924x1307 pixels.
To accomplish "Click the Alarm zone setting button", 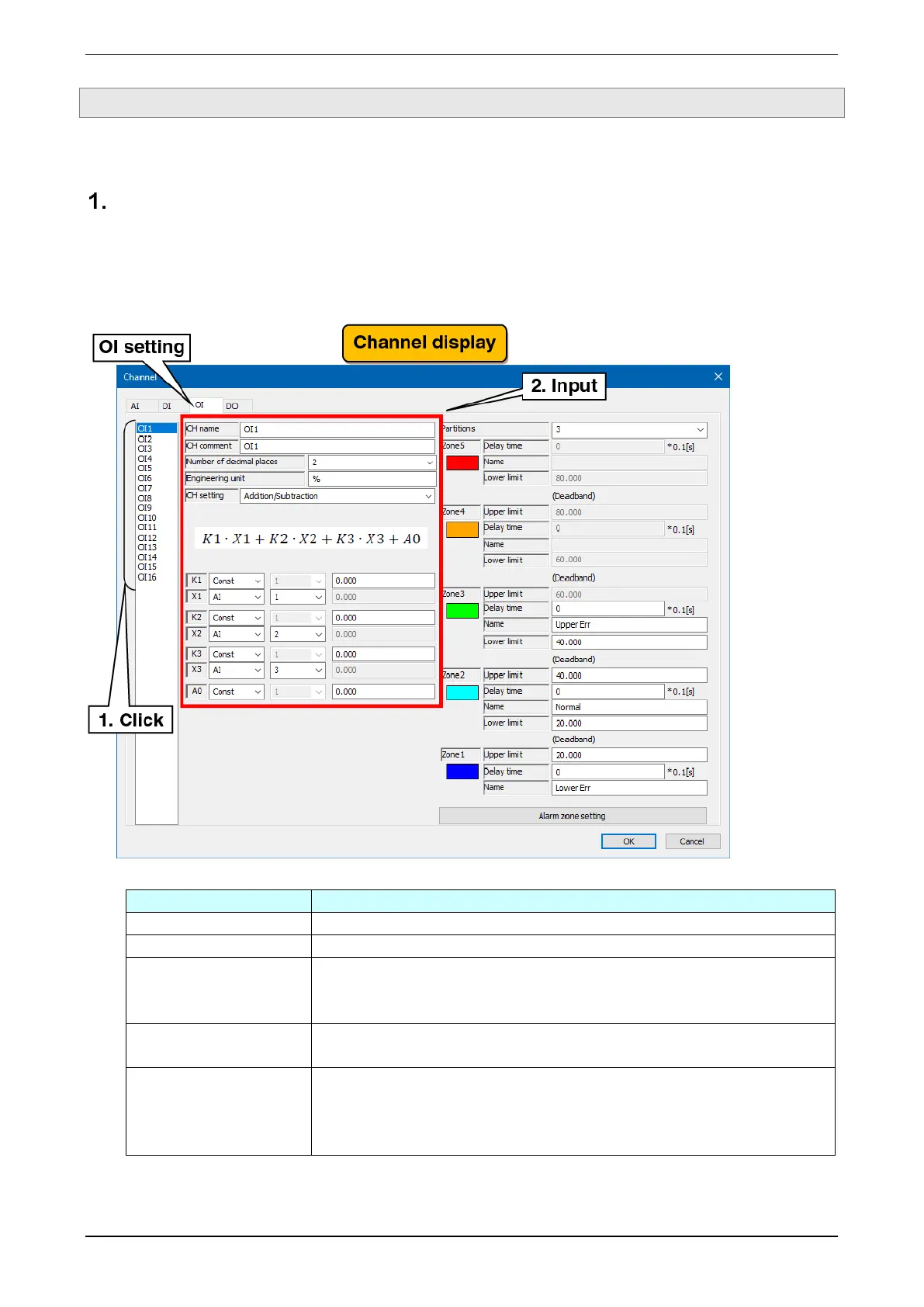I will (x=573, y=816).
